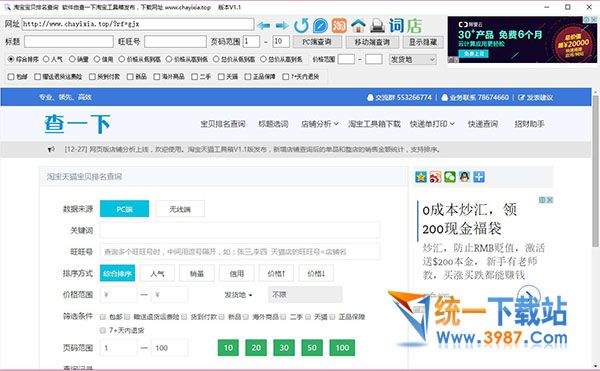Viewport: 600px width, 371px height.
Task: Open the 宝贝排名查询 navigation item
Action: click(223, 124)
